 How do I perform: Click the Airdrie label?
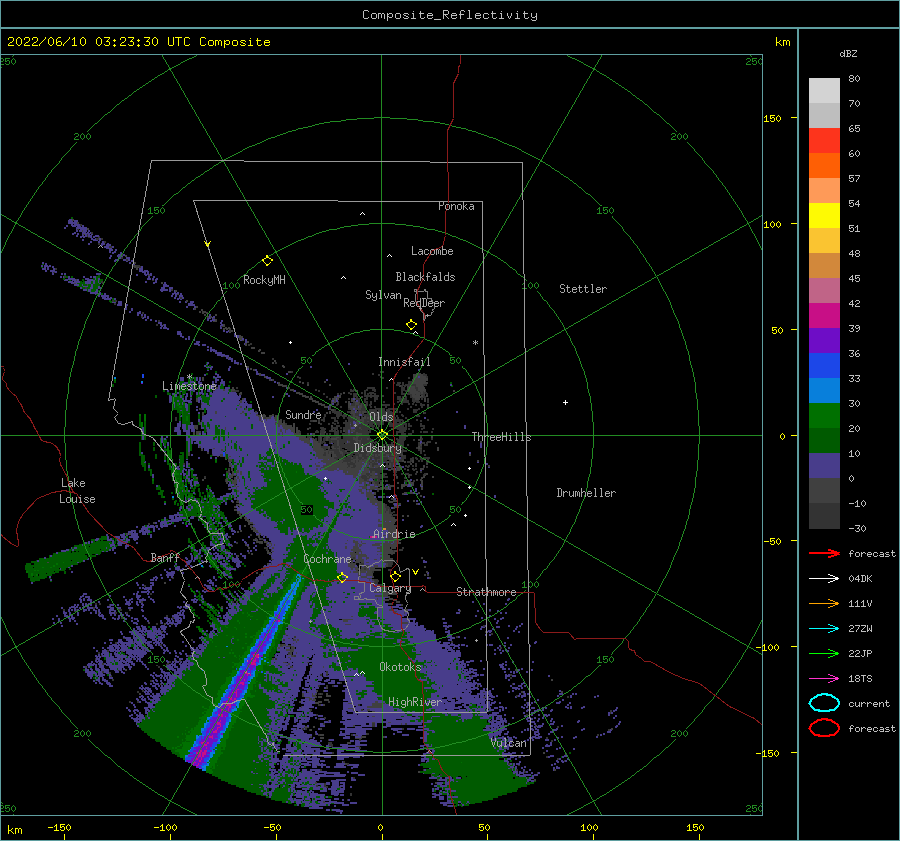(394, 534)
